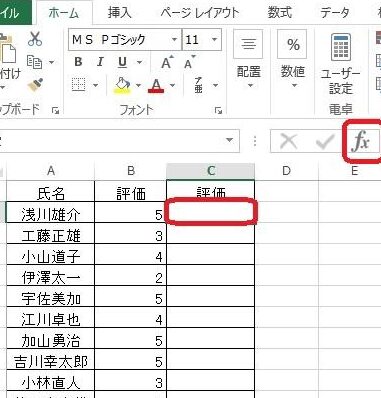Toggle Underline formatting
This screenshot has height=398, width=381.
point(122,62)
